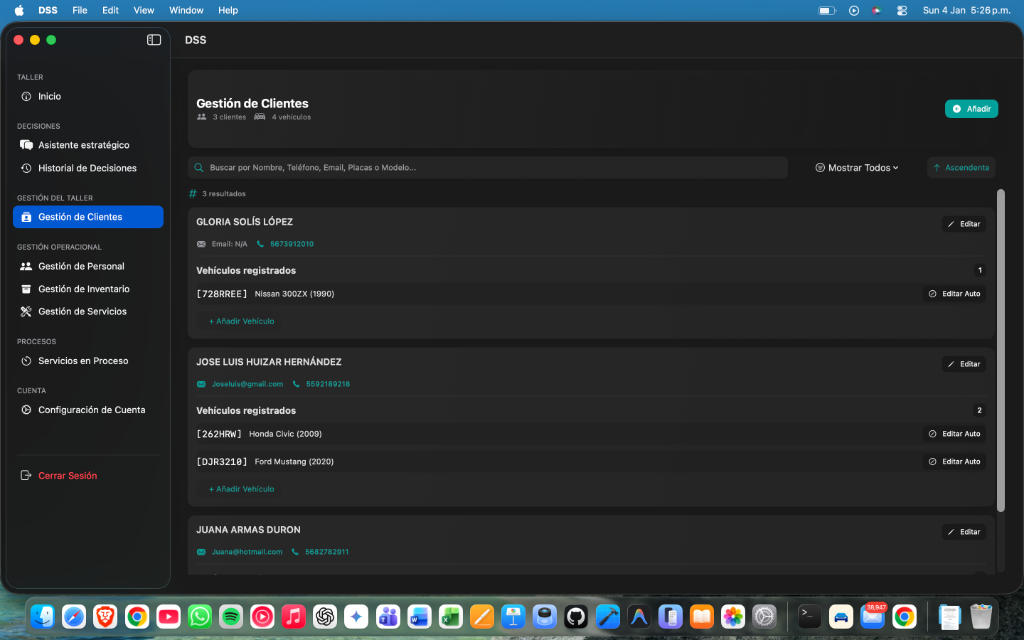The width and height of the screenshot is (1024, 640).
Task: Add vehicle to Jose Luis Huizar Hernández
Action: [x=241, y=489]
